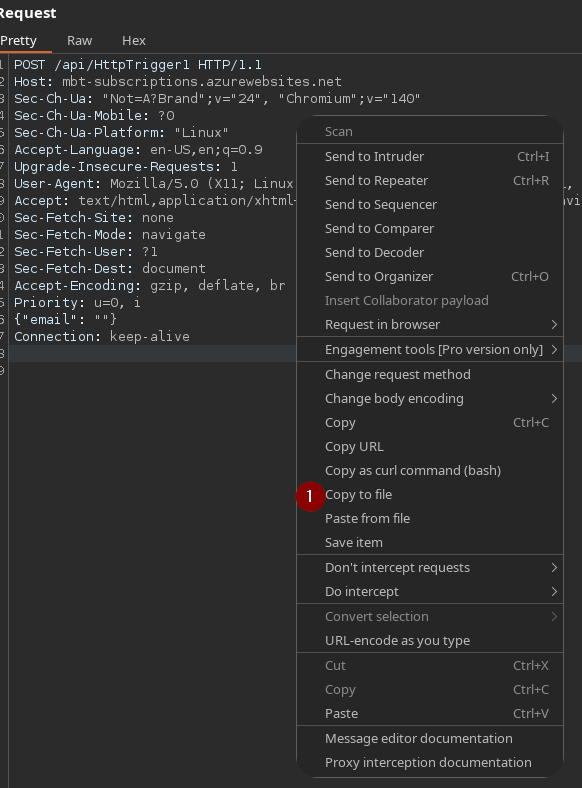Click the Sec-Fetch-Dest: document line
582x788 pixels.
tap(110, 268)
